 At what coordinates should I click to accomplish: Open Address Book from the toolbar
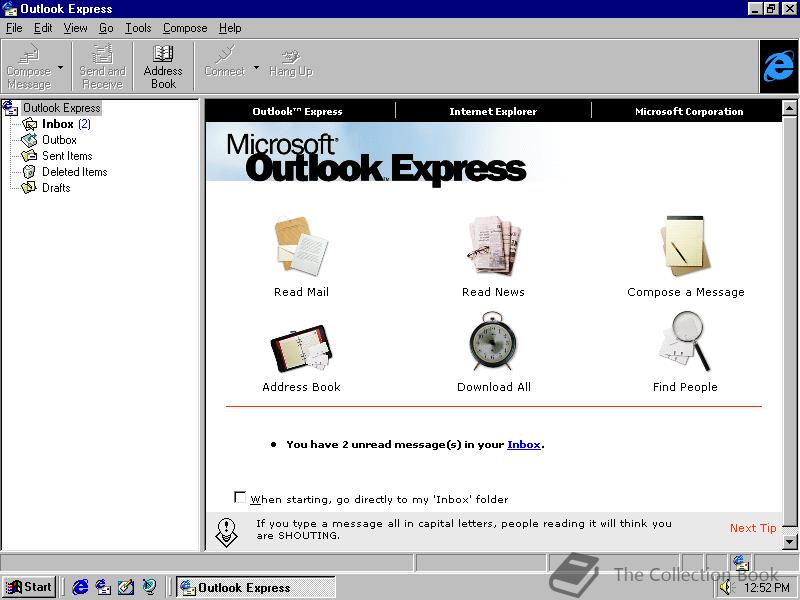click(x=163, y=66)
